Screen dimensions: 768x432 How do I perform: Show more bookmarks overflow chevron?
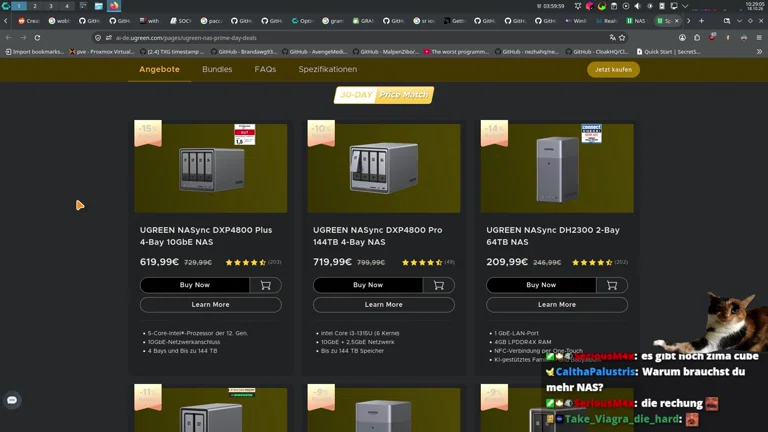tap(759, 51)
